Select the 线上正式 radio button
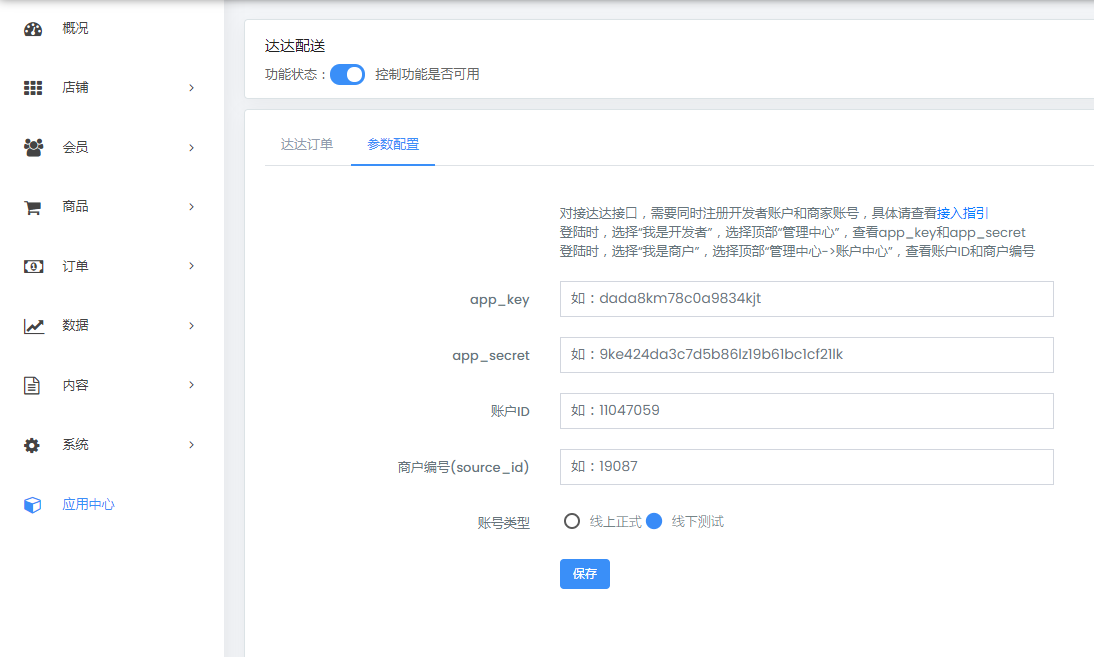Viewport: 1094px width, 657px height. [x=572, y=521]
